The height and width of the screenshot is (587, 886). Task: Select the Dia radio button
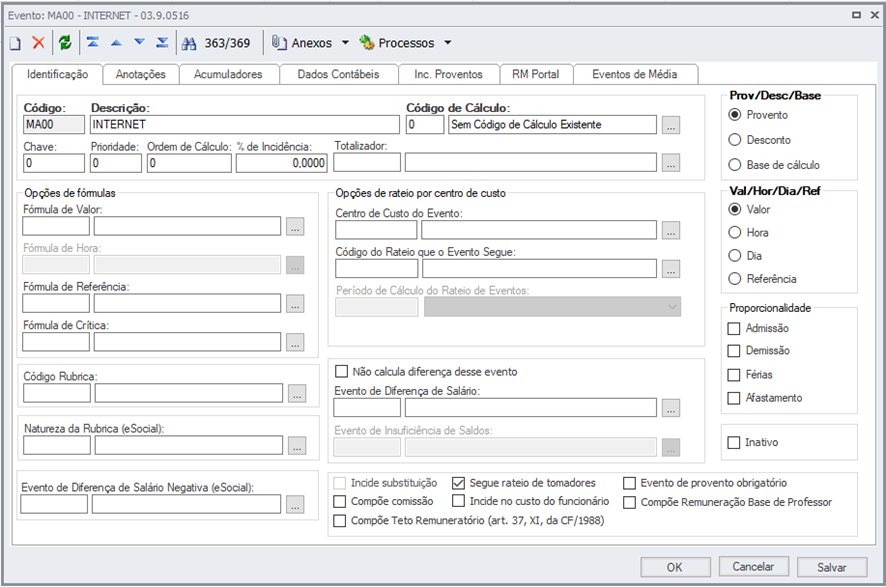[x=735, y=255]
